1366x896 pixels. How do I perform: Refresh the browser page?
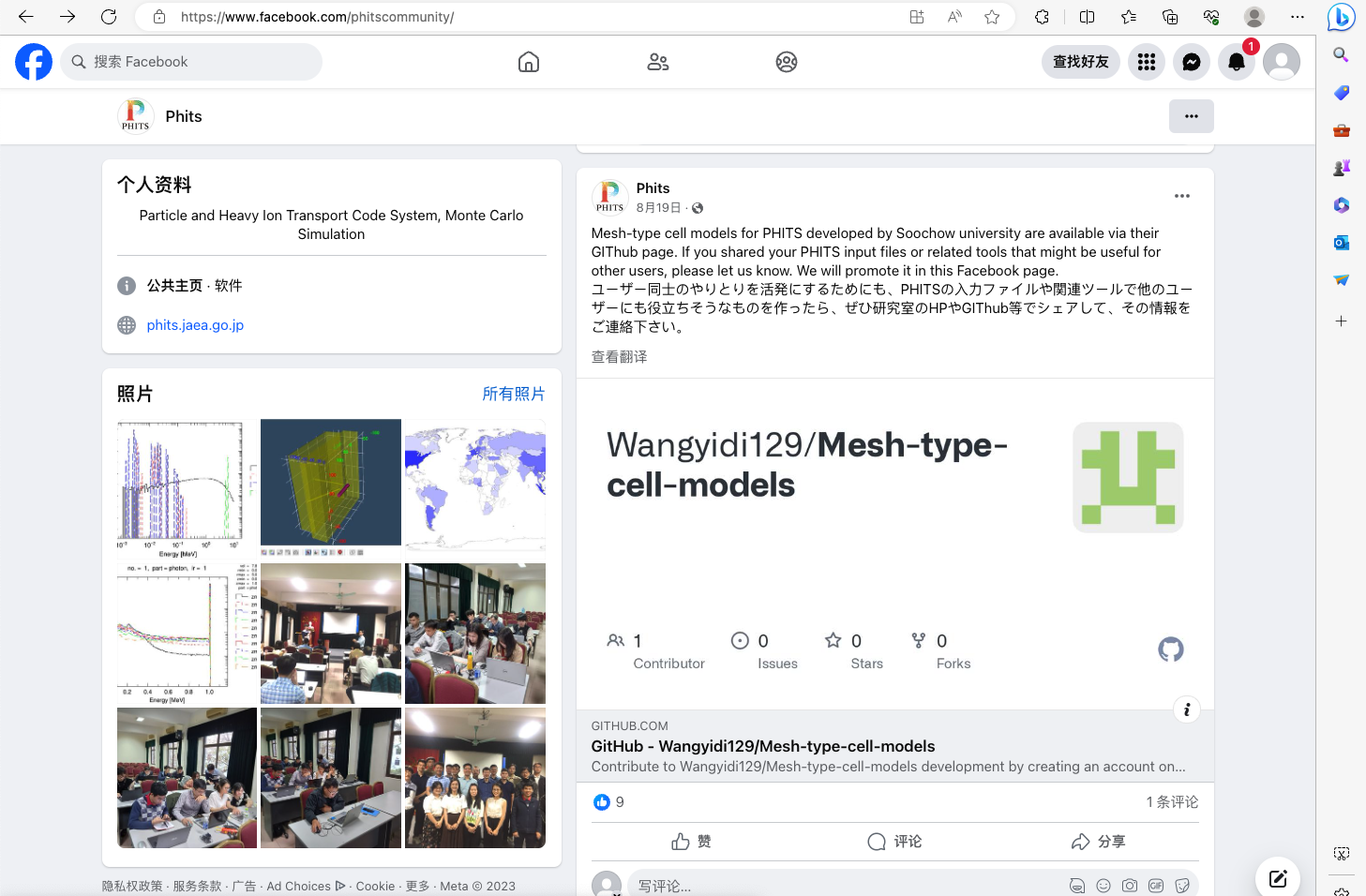coord(109,17)
